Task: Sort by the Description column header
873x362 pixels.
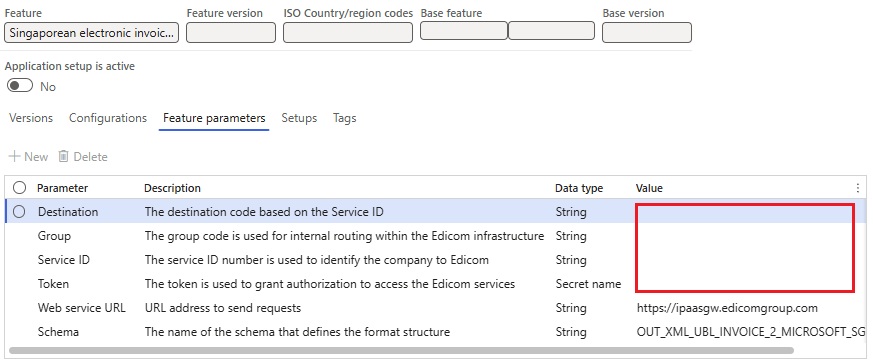Action: point(173,188)
